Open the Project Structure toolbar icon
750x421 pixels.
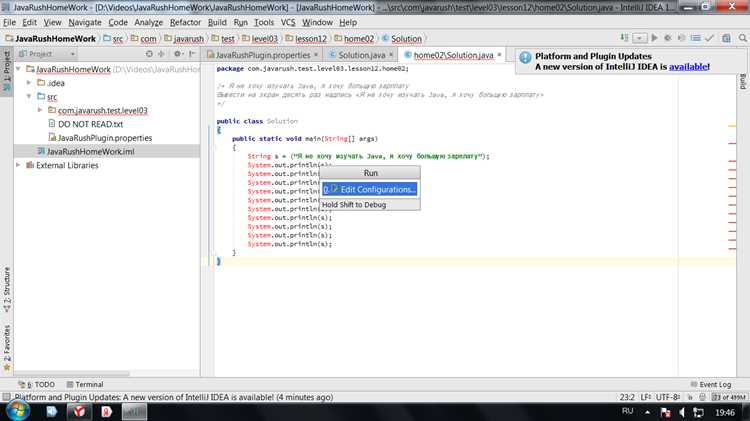pyautogui.click(x=726, y=38)
